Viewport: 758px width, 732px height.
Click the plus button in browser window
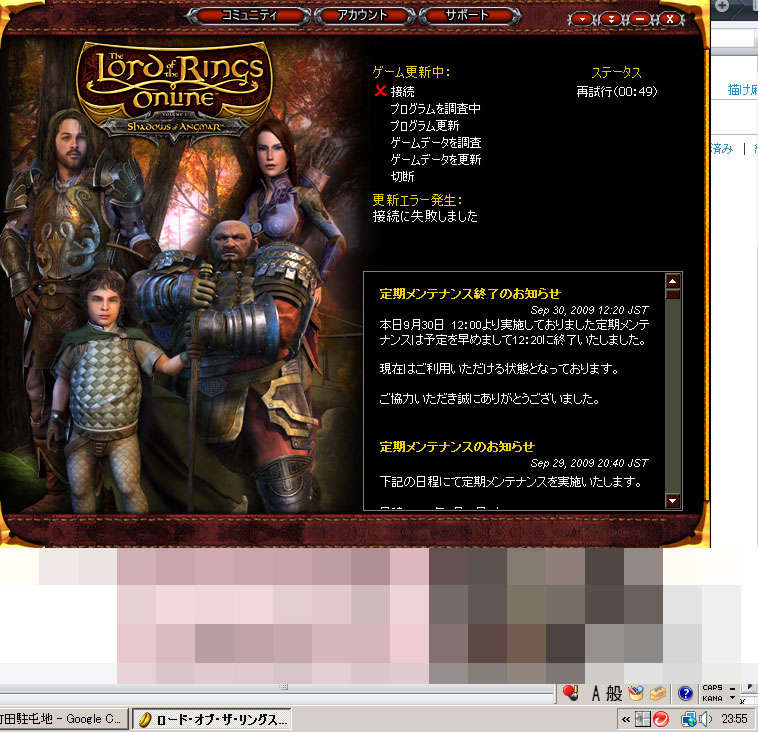[722, 6]
